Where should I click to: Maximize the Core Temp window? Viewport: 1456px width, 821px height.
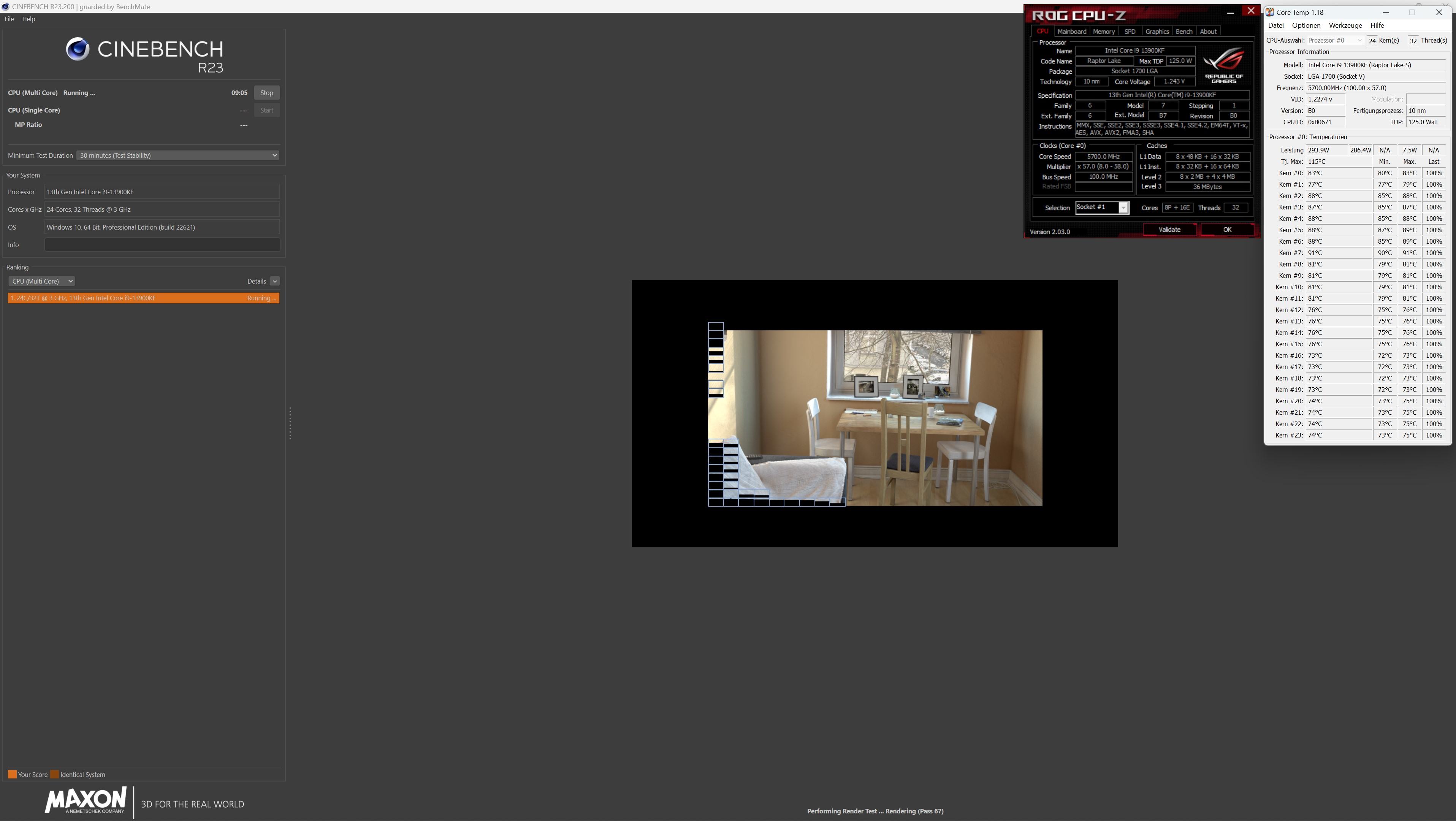point(1412,12)
